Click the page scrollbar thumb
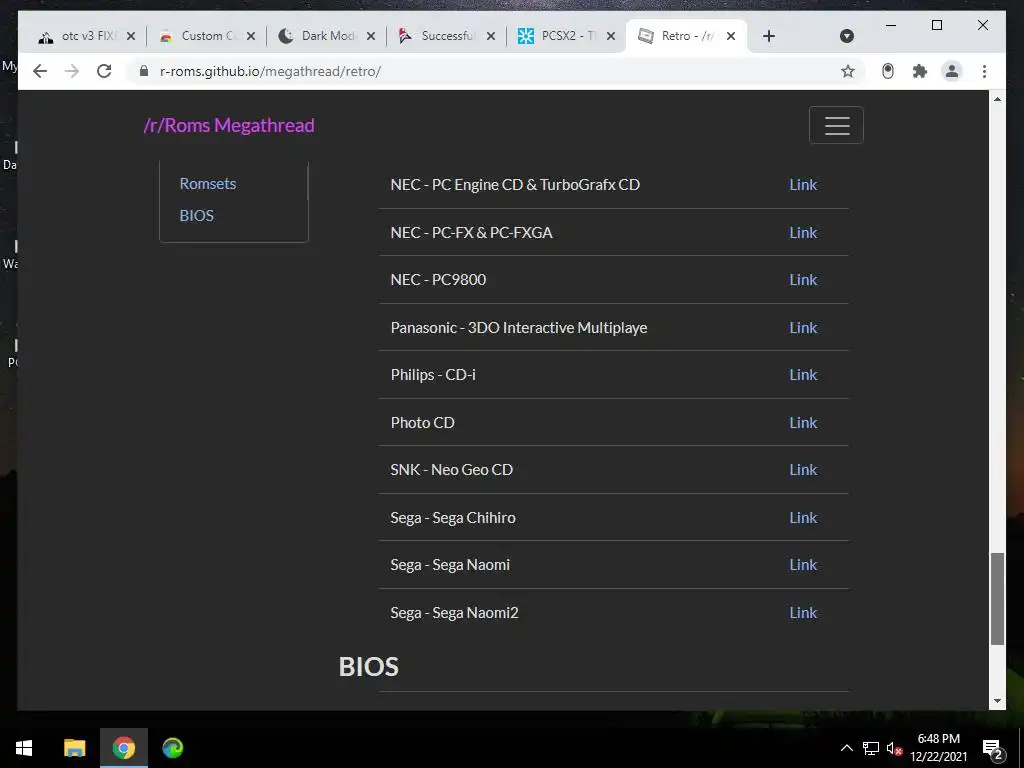 [997, 598]
